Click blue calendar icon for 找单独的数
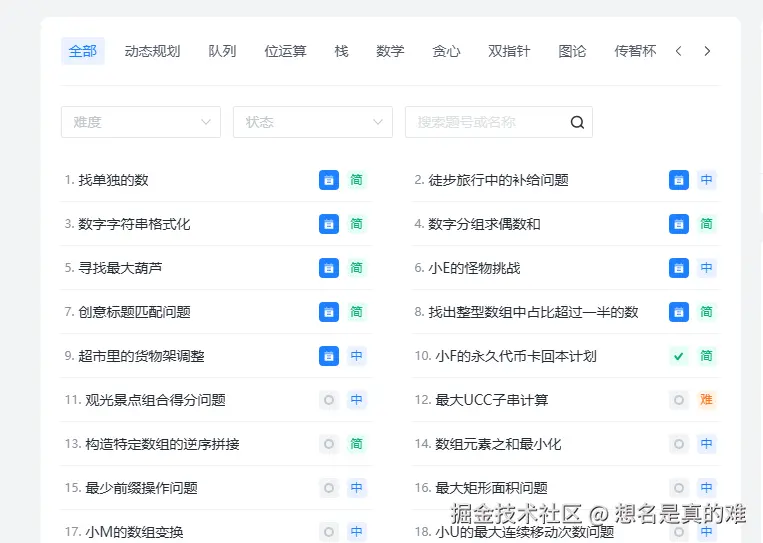The image size is (763, 543). (x=329, y=180)
